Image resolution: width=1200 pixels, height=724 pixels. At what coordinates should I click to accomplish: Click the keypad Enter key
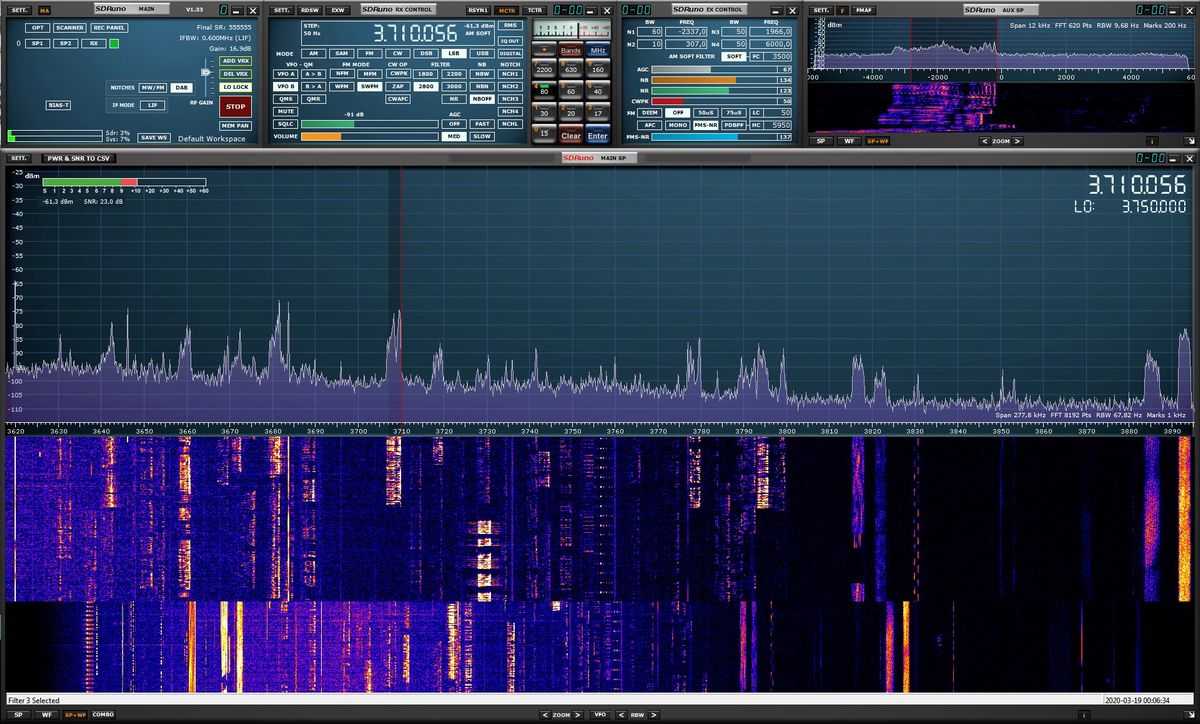[597, 135]
